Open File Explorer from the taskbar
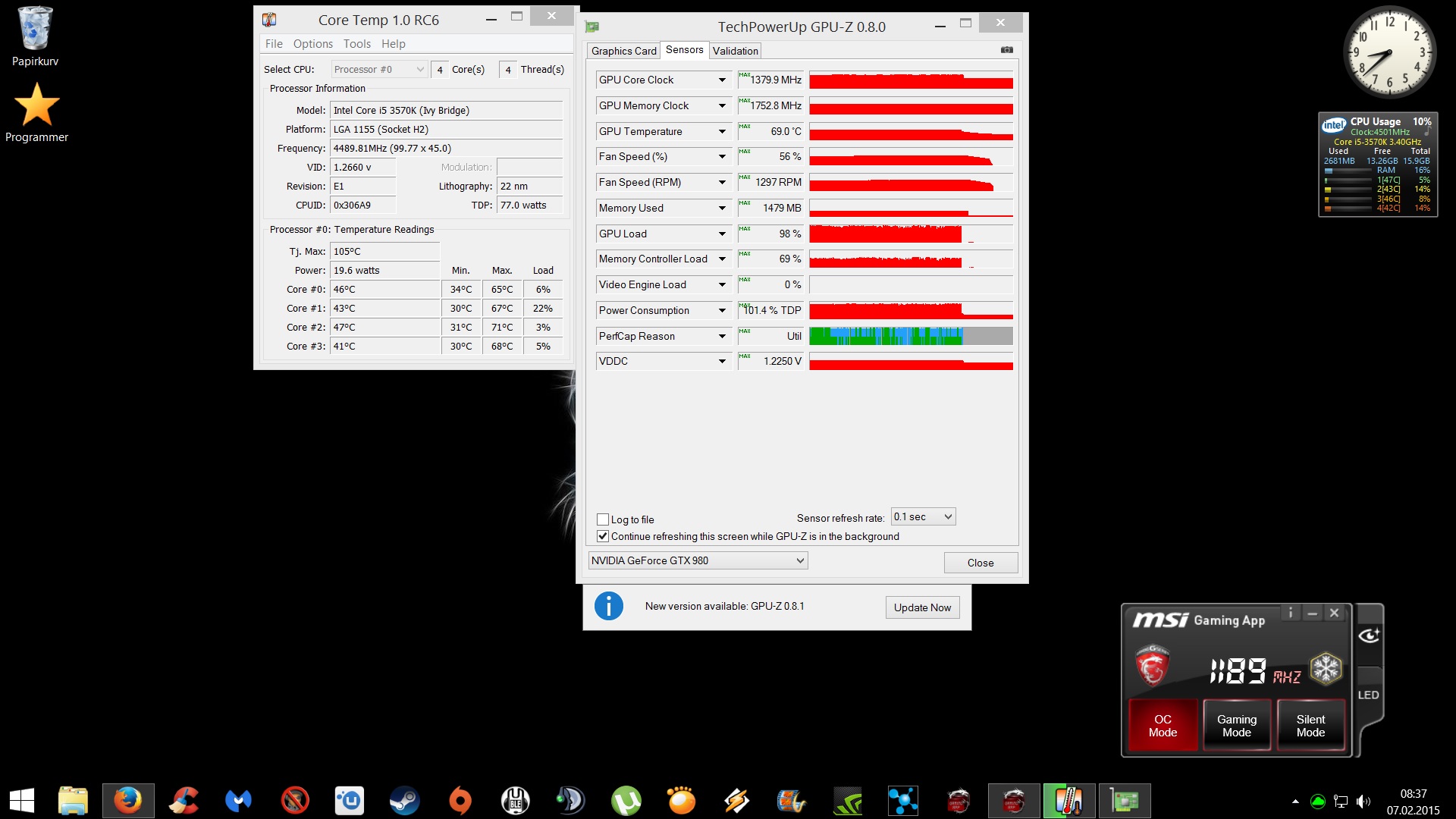 [x=73, y=801]
